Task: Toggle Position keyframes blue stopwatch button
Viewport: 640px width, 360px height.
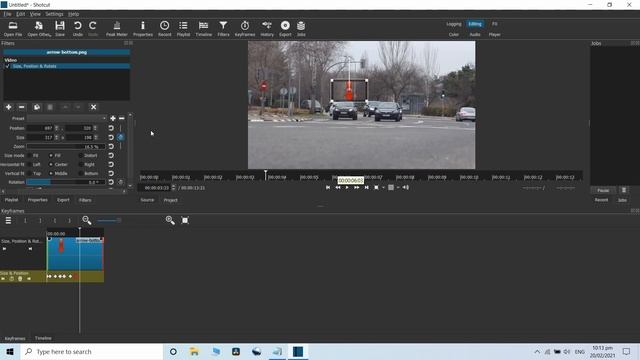Action: coord(120,137)
